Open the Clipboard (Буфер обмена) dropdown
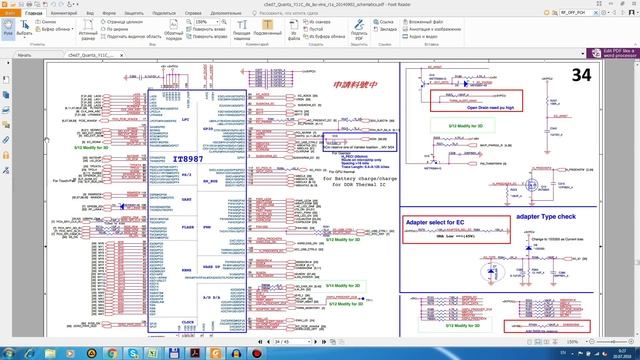Viewport: 640px width, 360px height. click(x=54, y=29)
